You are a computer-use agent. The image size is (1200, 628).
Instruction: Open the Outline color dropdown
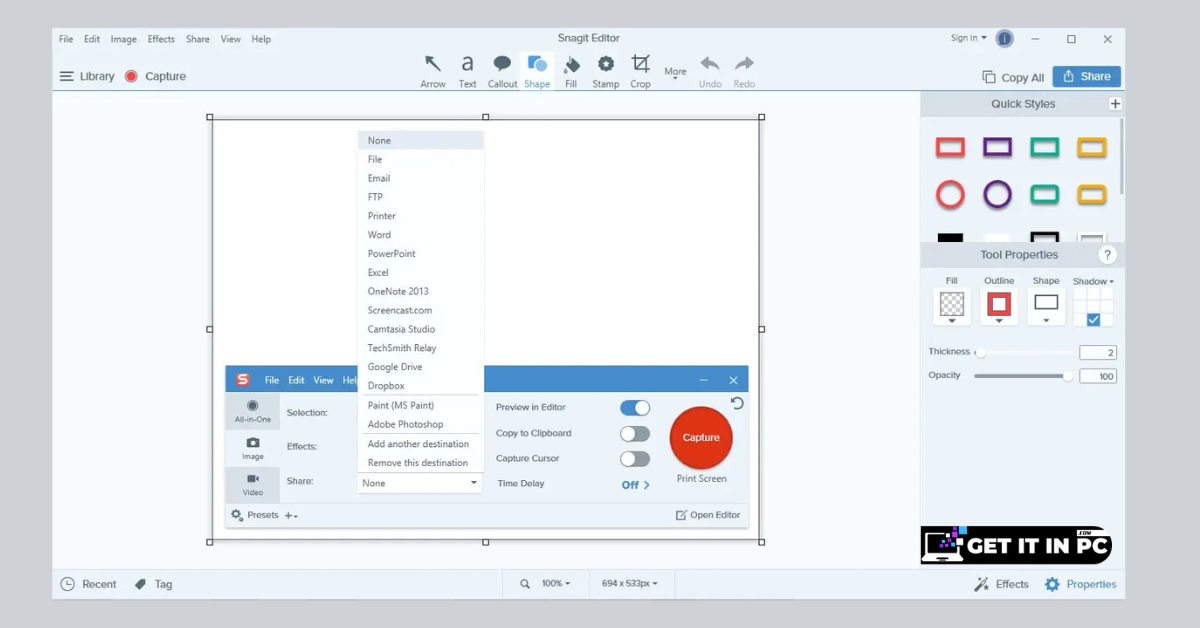click(x=999, y=307)
